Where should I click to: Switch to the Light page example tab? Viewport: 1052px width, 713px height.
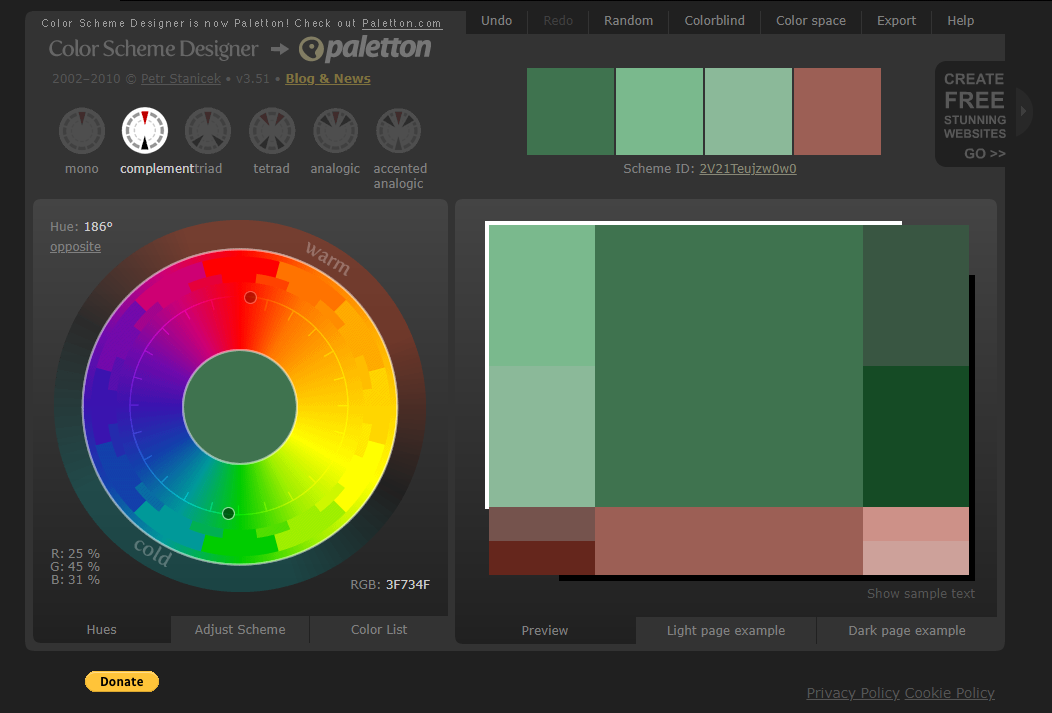point(726,631)
